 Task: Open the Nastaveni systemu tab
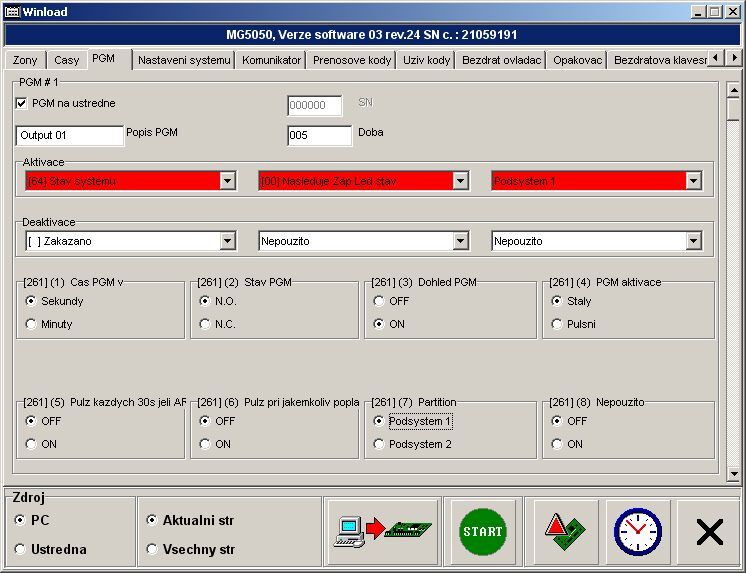pos(184,60)
